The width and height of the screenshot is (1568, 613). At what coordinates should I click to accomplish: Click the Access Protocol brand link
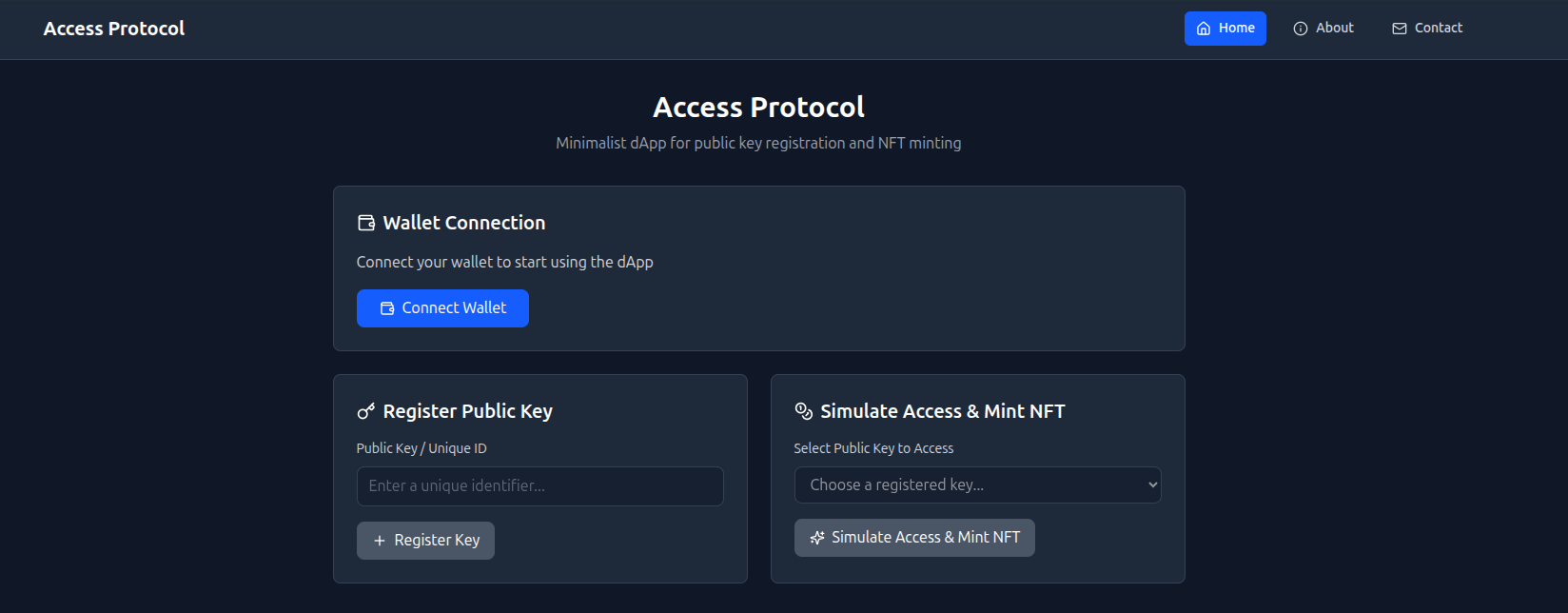tap(113, 28)
